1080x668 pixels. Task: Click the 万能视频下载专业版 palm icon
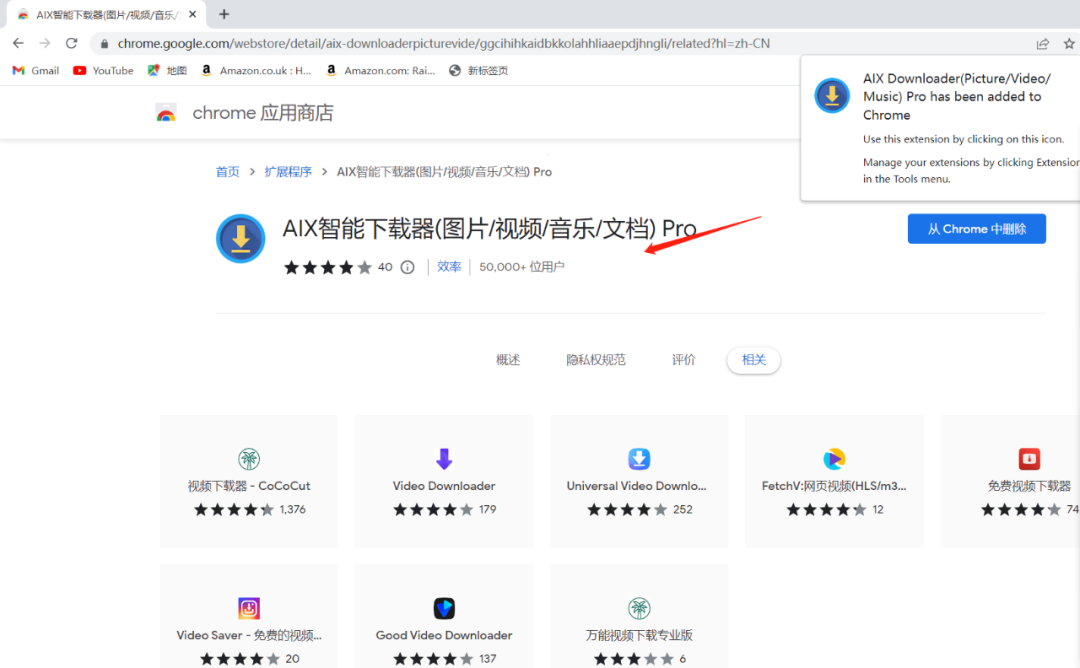[x=638, y=607]
